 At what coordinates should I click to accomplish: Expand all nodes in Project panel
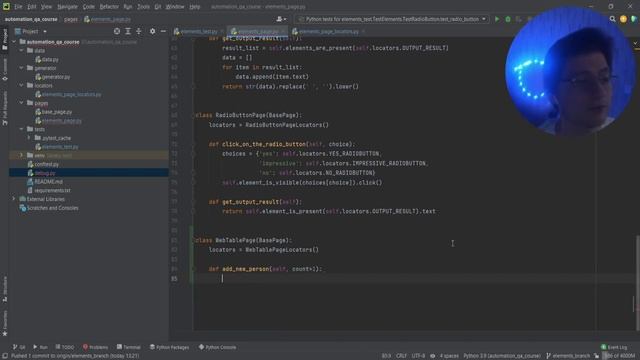[x=128, y=31]
